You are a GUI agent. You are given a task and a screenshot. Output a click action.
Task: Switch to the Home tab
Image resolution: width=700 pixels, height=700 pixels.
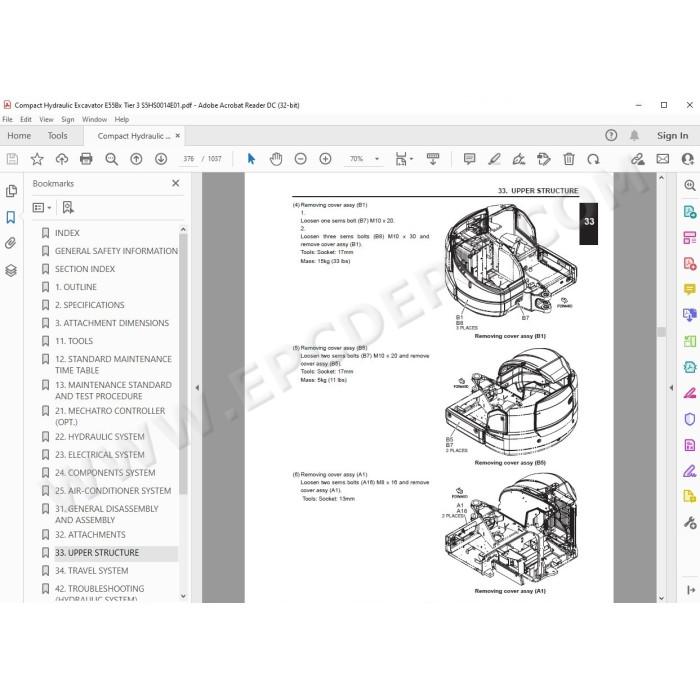pos(19,136)
